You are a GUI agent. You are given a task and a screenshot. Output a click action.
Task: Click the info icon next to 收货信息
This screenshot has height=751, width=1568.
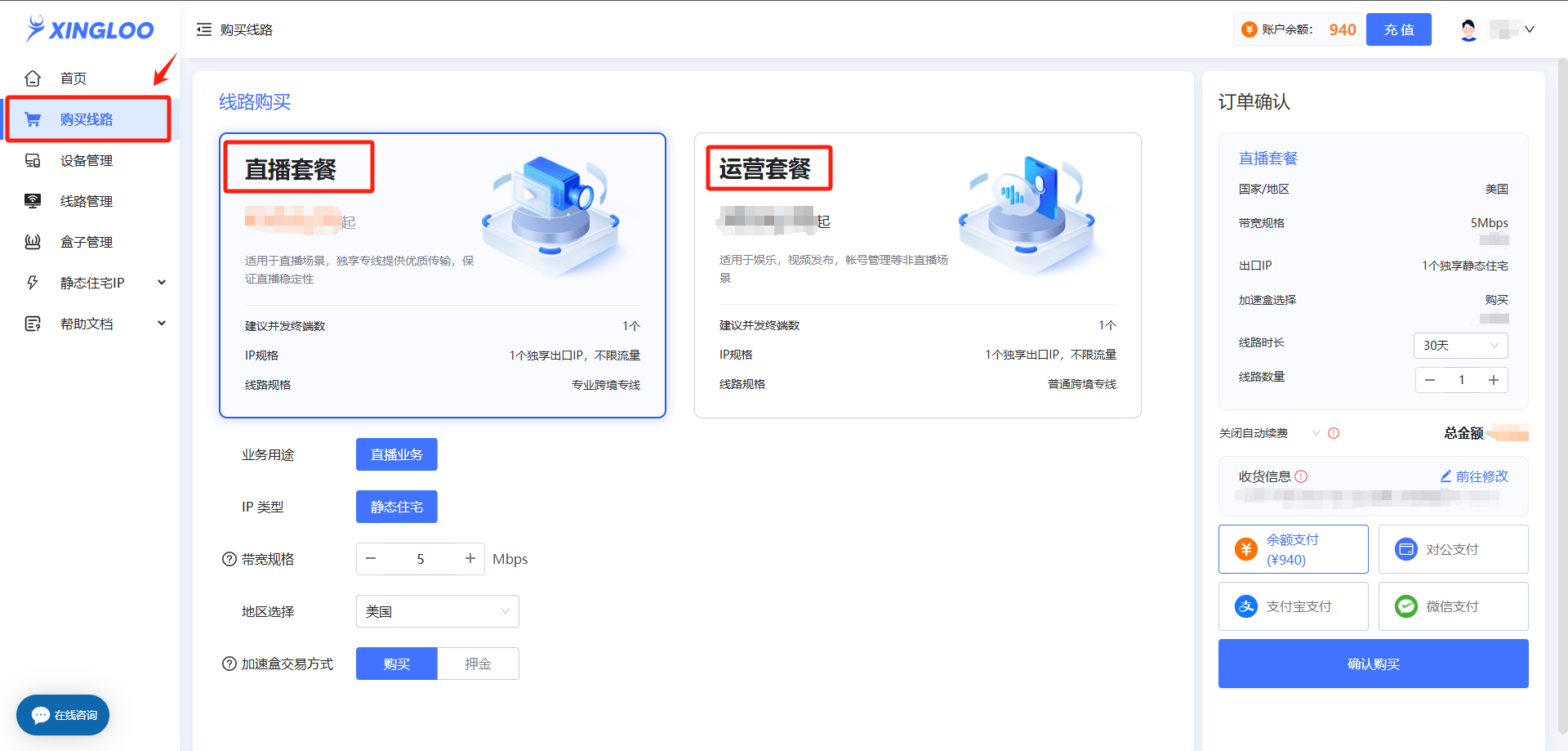[x=1302, y=476]
